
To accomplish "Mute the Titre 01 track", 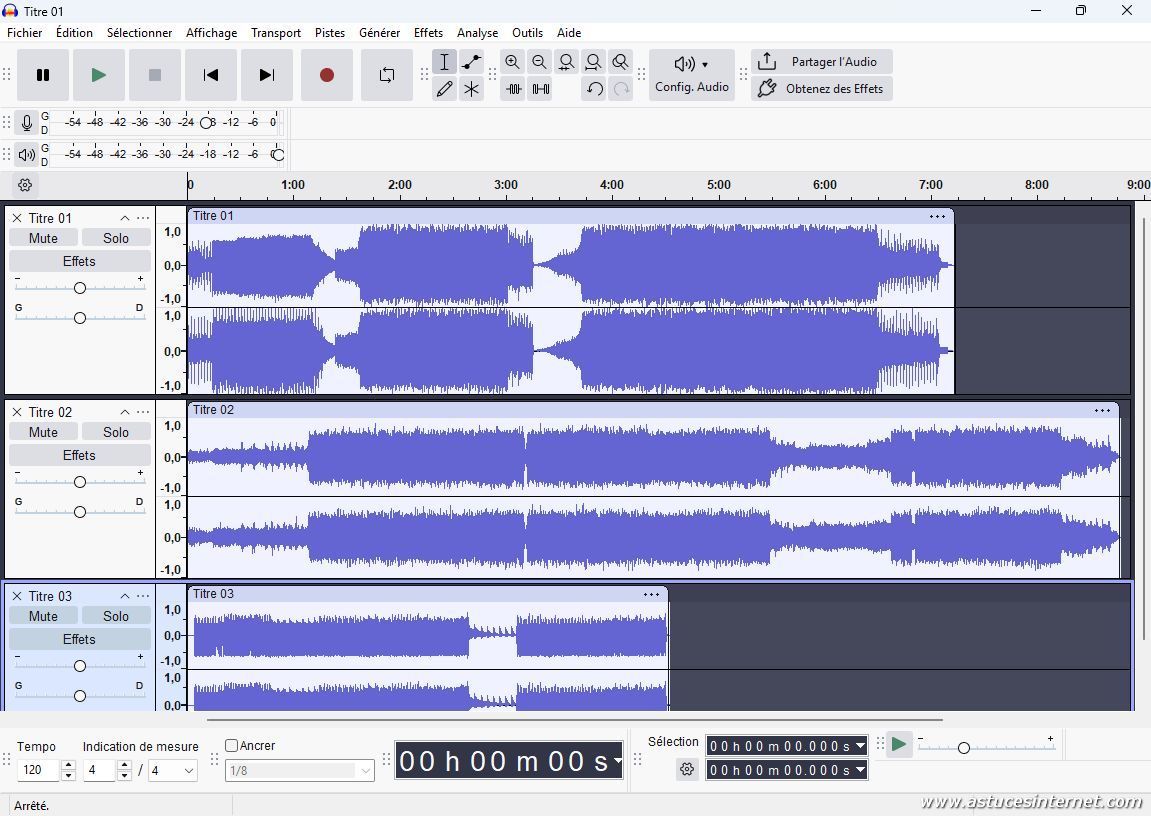I will [x=43, y=238].
